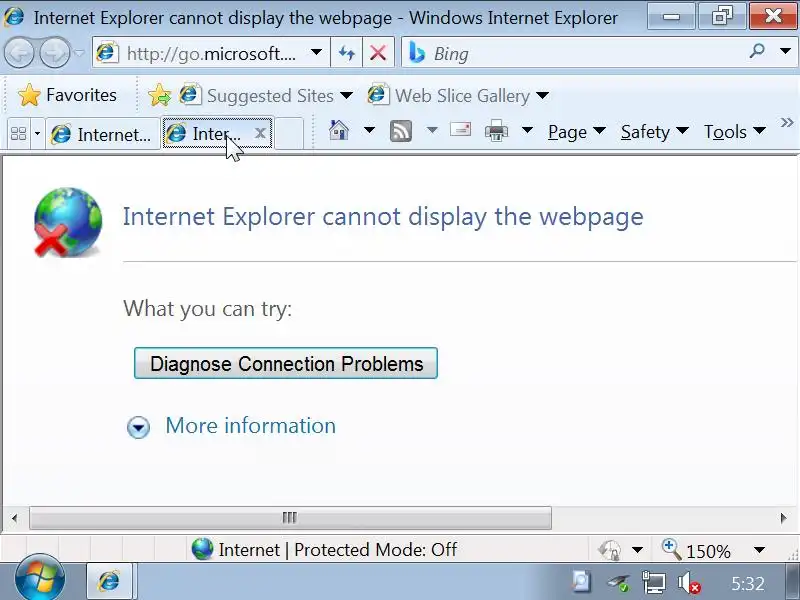This screenshot has height=600, width=800.
Task: Expand the More information section
Action: [x=138, y=427]
